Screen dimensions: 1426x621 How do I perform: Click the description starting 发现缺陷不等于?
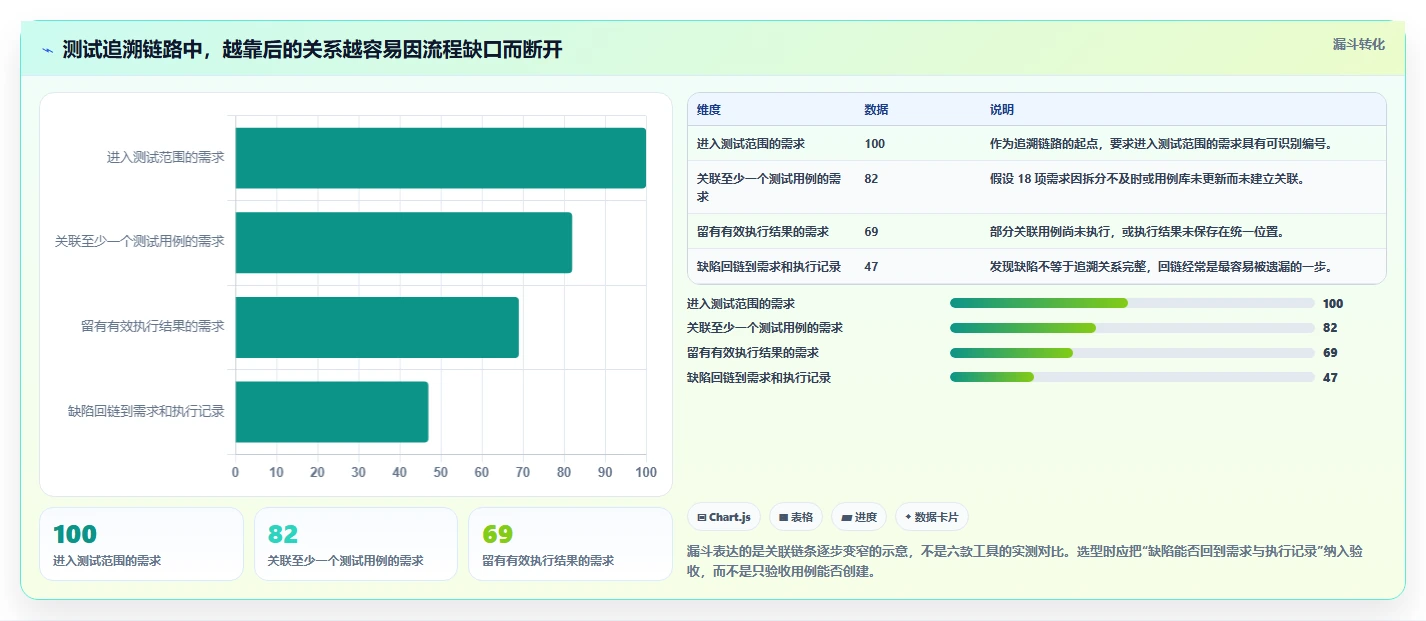click(1161, 267)
